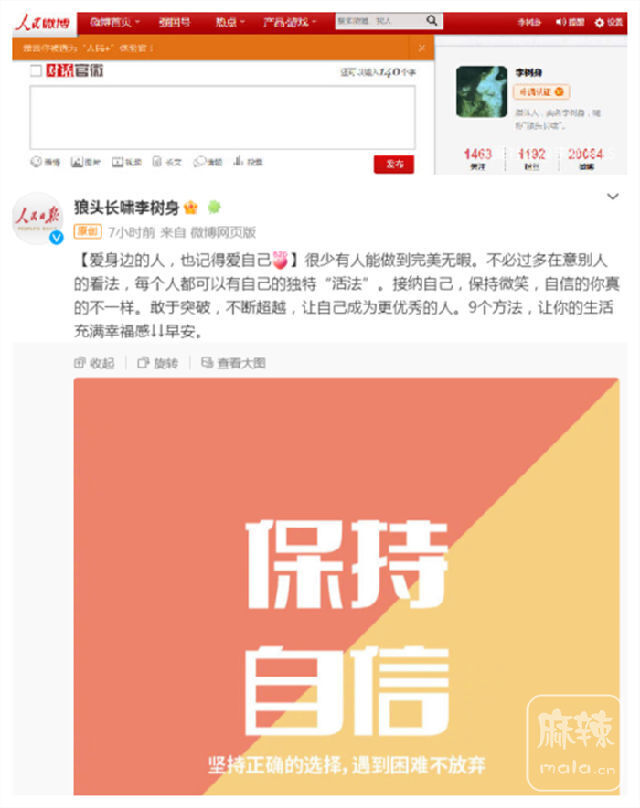The image size is (640, 808).
Task: Open the long article document icon
Action: coord(157,161)
